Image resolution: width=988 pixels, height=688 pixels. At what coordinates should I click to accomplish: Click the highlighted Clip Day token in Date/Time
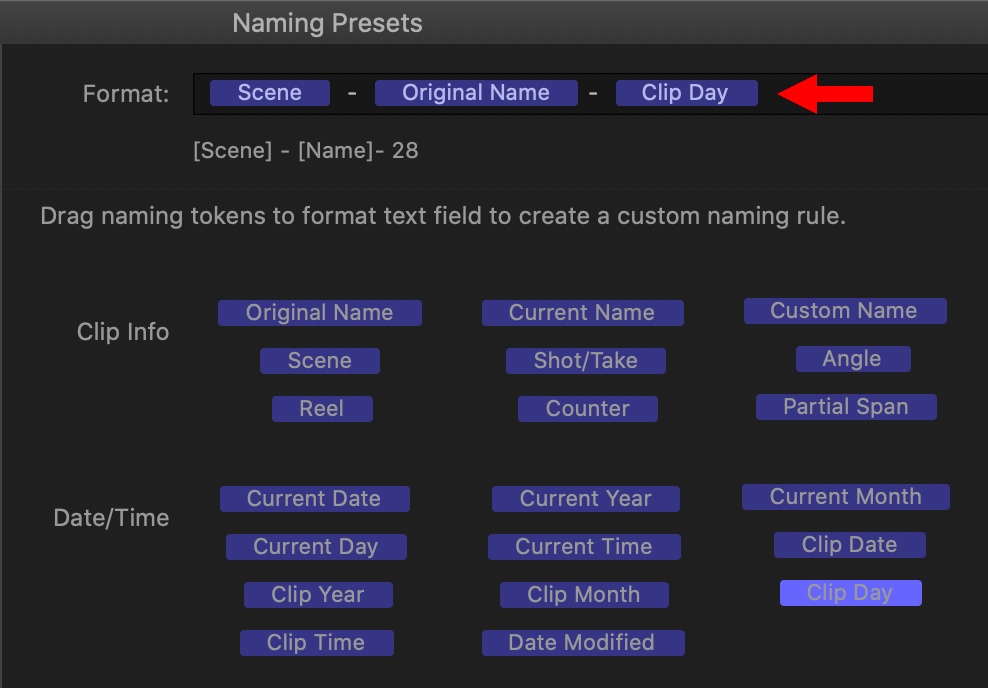(x=851, y=593)
